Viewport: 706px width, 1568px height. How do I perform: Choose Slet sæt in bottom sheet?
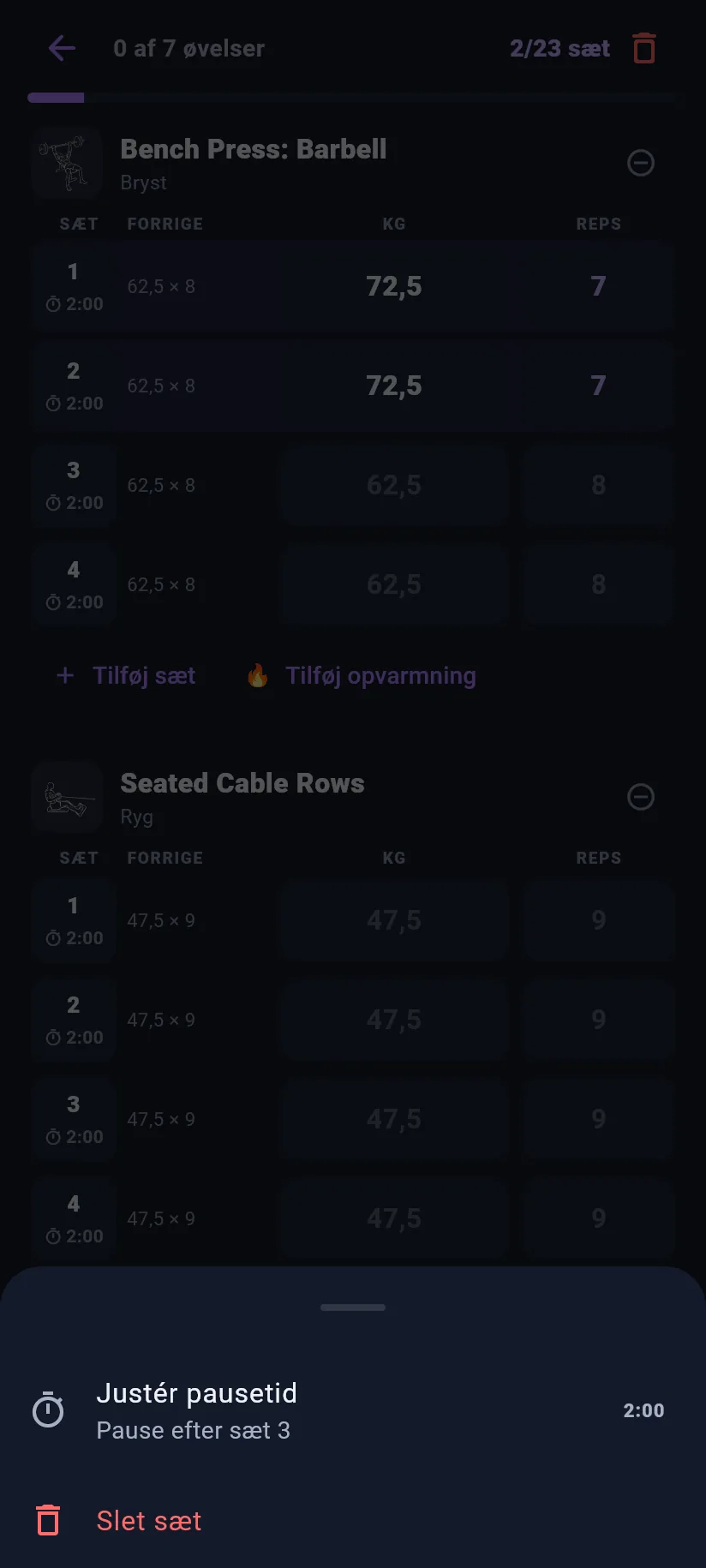pos(353,1521)
